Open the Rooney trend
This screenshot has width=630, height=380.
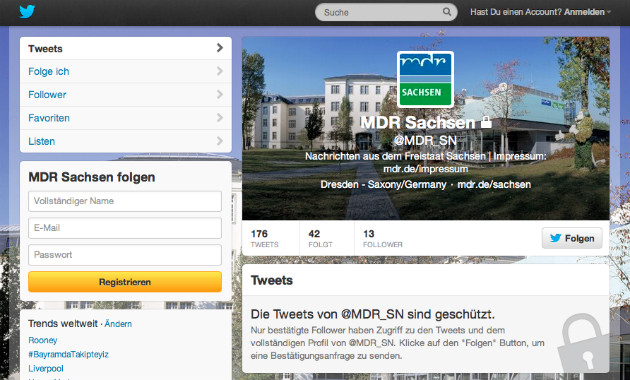43,340
